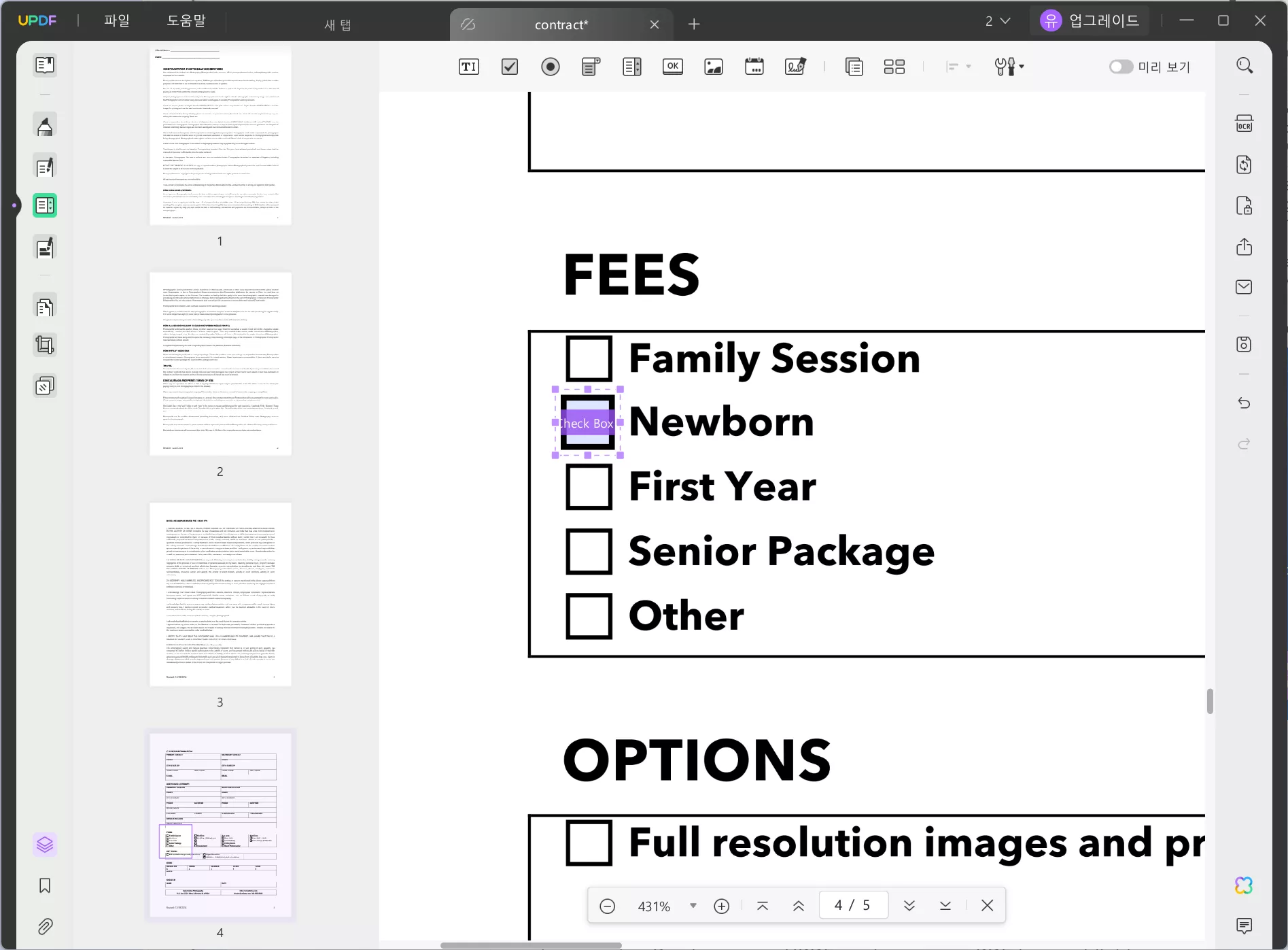Add a new tab with plus button

click(694, 24)
